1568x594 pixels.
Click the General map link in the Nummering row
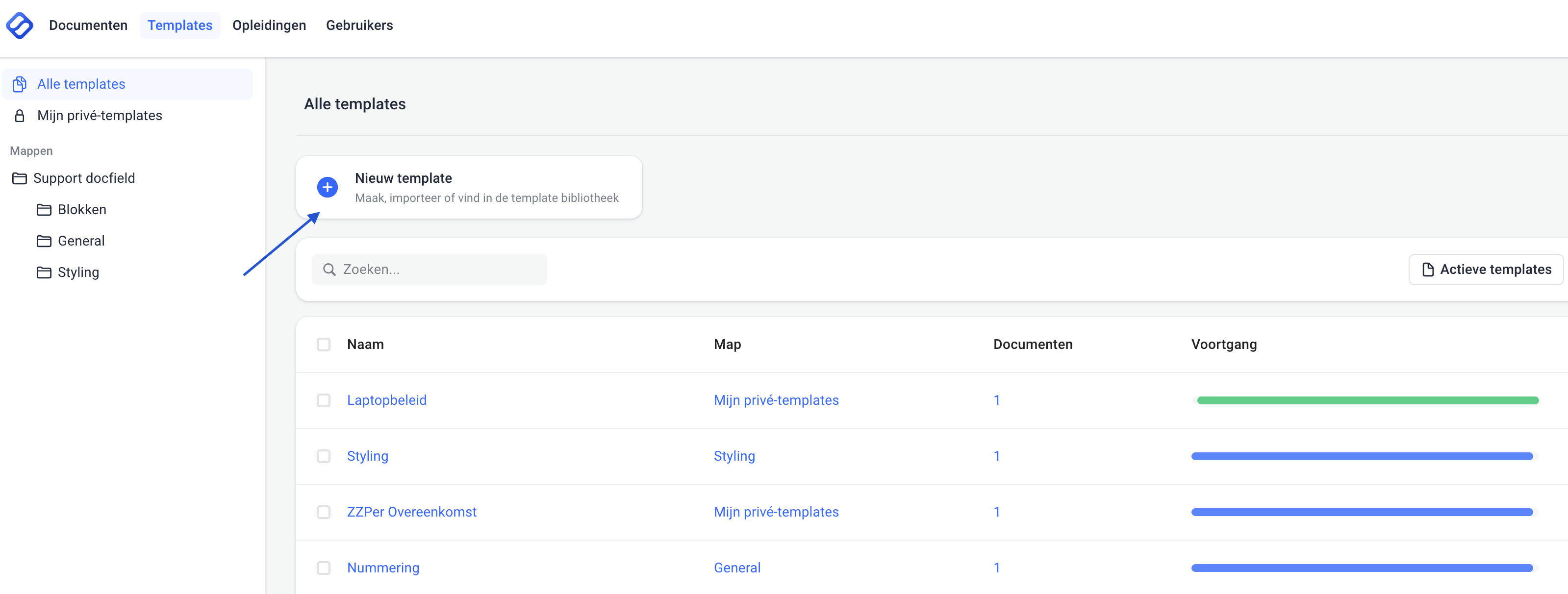click(737, 568)
